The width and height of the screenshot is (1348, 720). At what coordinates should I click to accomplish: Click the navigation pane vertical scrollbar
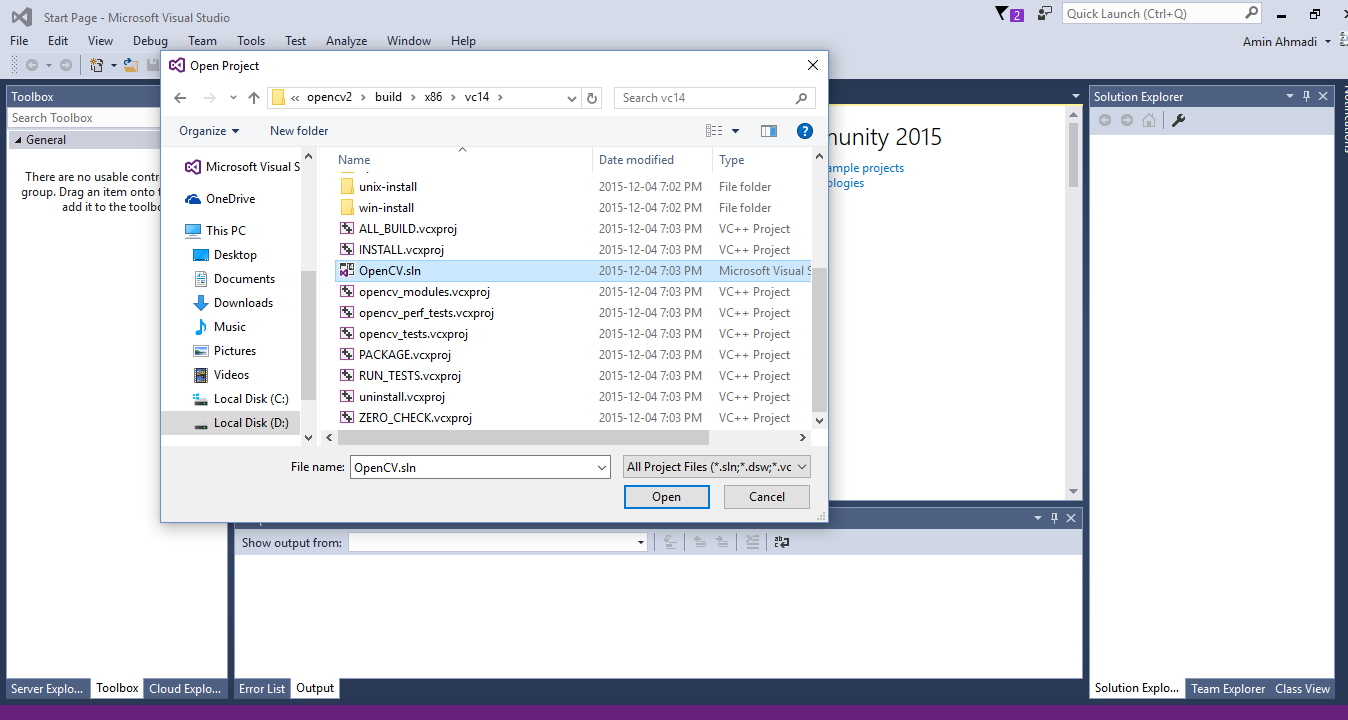[x=308, y=335]
